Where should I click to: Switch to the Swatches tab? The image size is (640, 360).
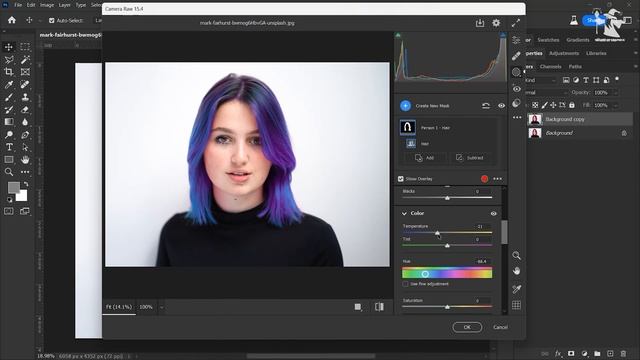pyautogui.click(x=548, y=40)
